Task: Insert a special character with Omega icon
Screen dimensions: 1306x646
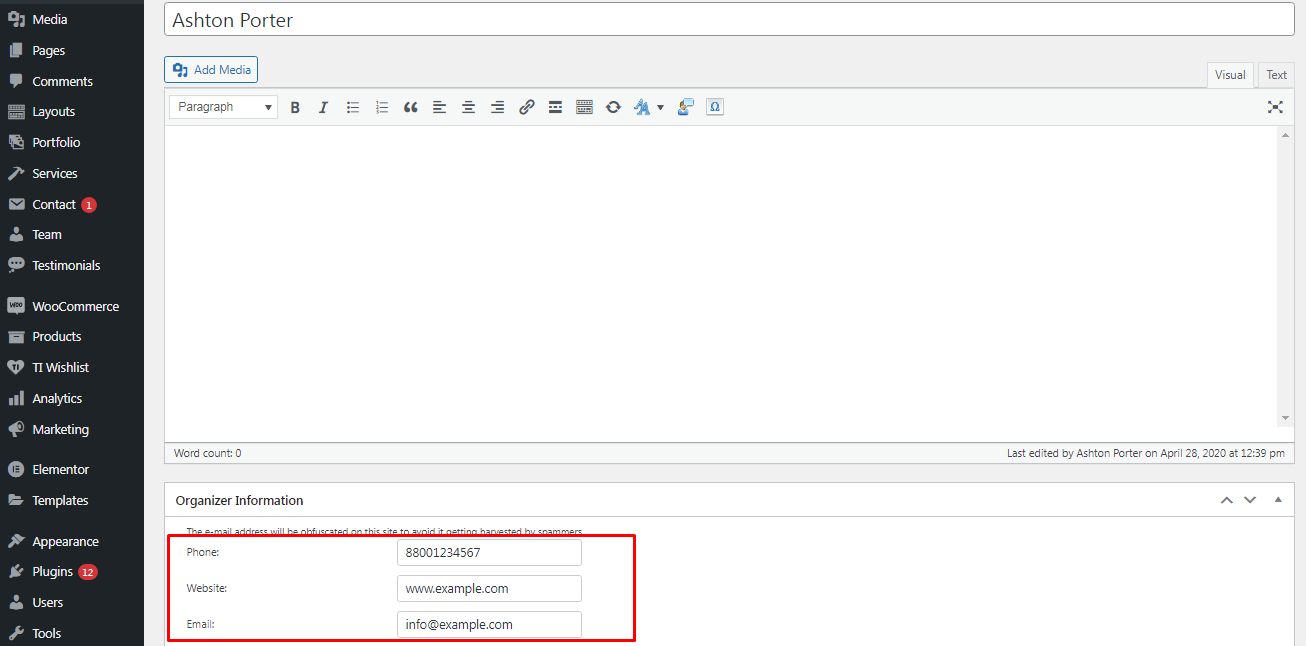Action: pyautogui.click(x=714, y=107)
